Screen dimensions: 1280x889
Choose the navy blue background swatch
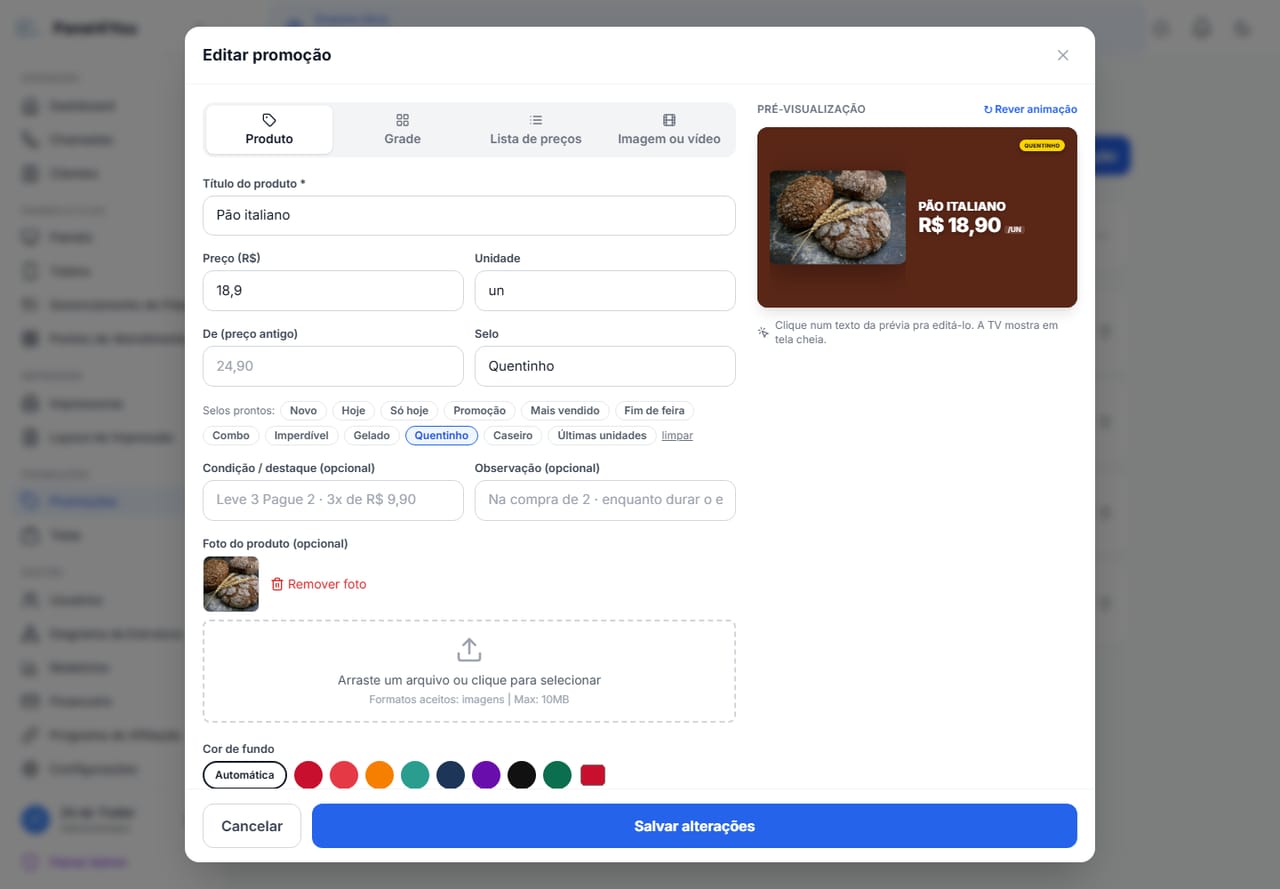pos(450,775)
